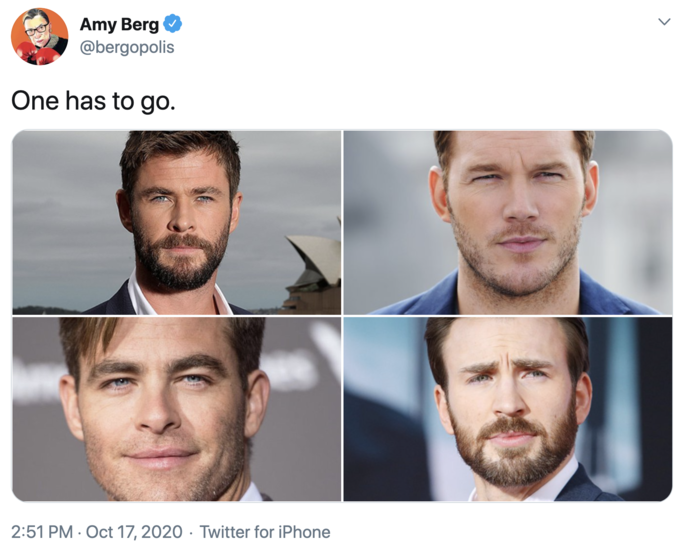Click the white sail-shaped building in top-left photo
680x548 pixels.
tap(313, 262)
